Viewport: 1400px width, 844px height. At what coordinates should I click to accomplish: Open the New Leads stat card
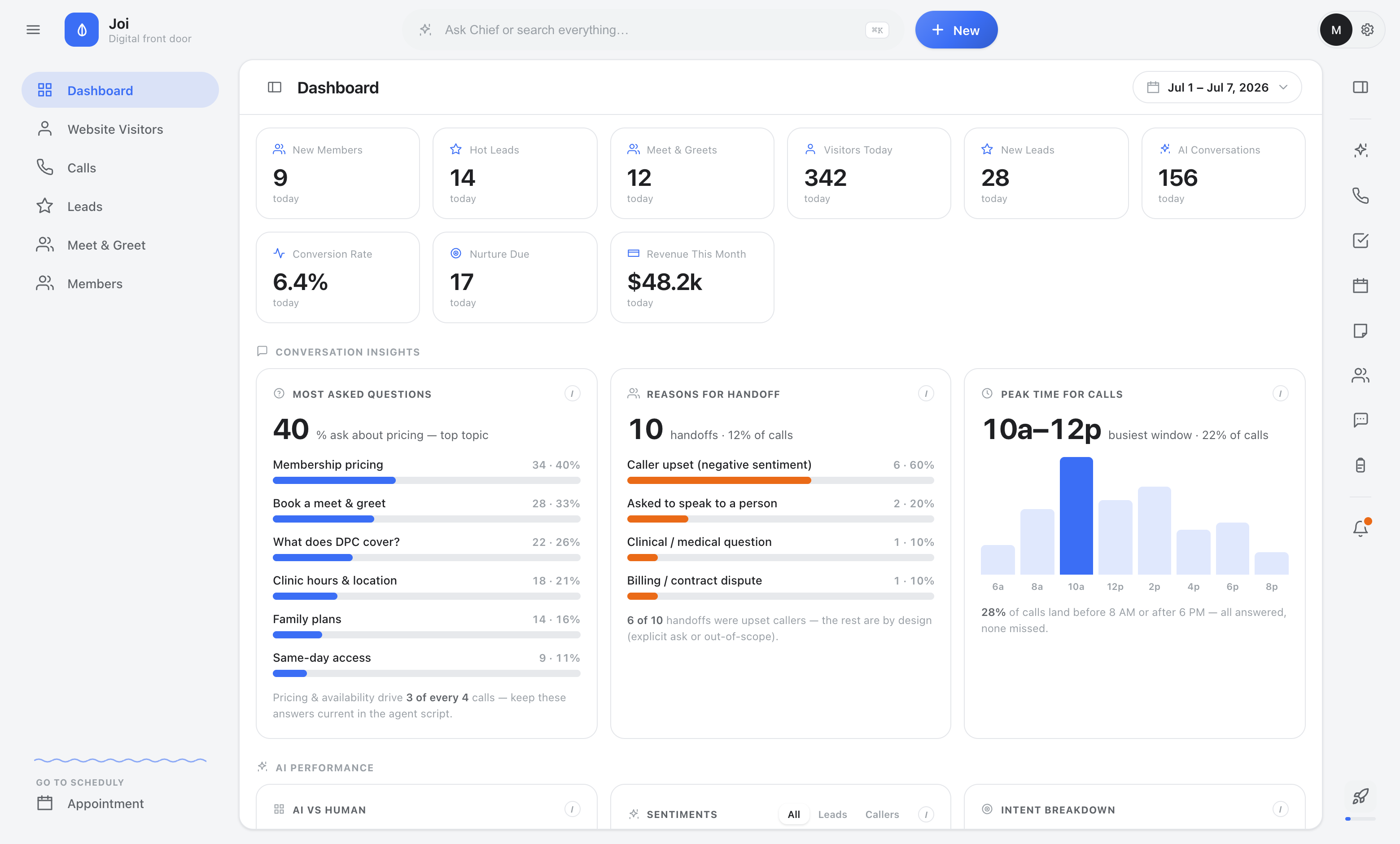tap(1046, 173)
